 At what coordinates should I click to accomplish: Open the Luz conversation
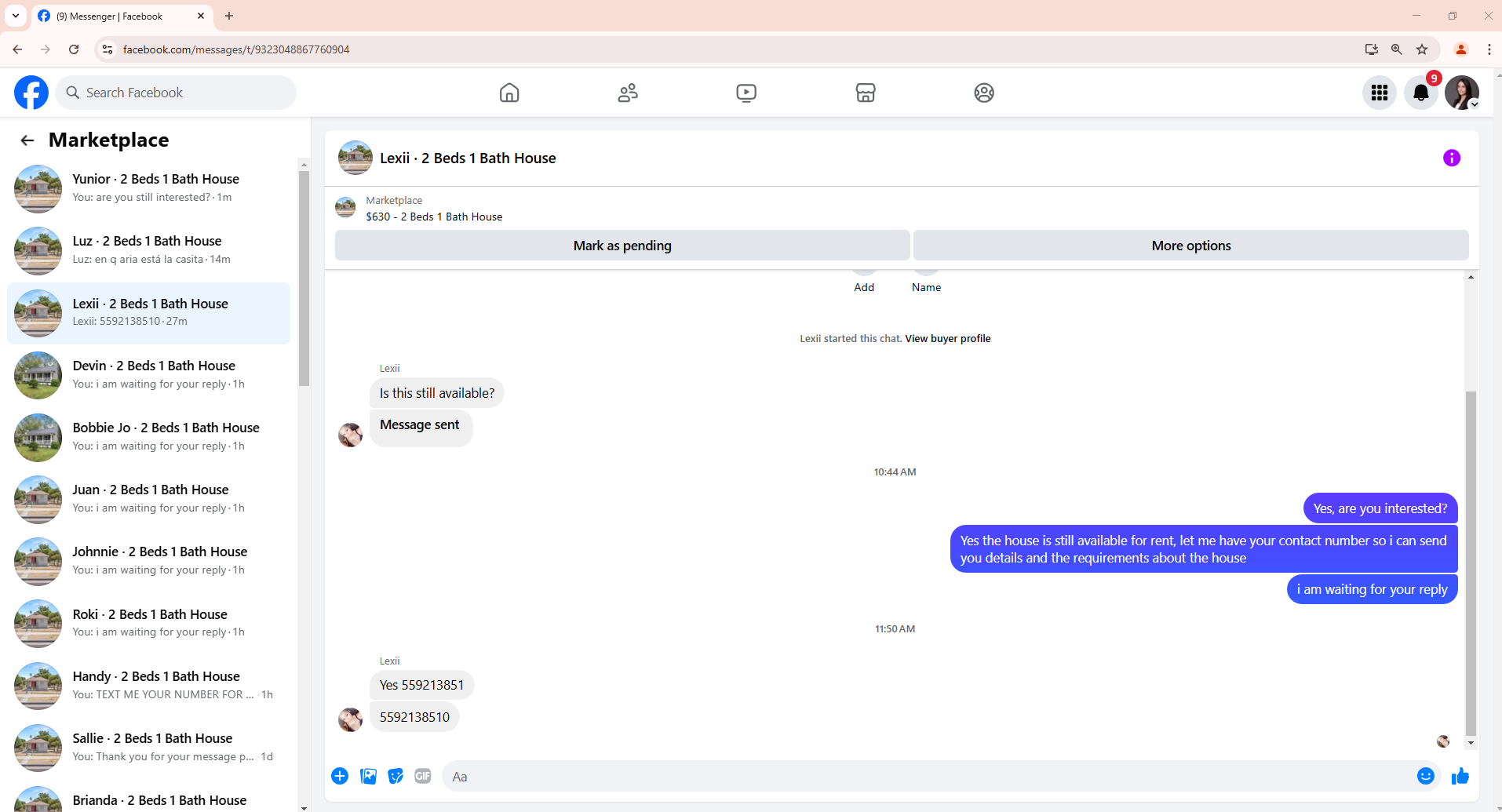coord(149,250)
